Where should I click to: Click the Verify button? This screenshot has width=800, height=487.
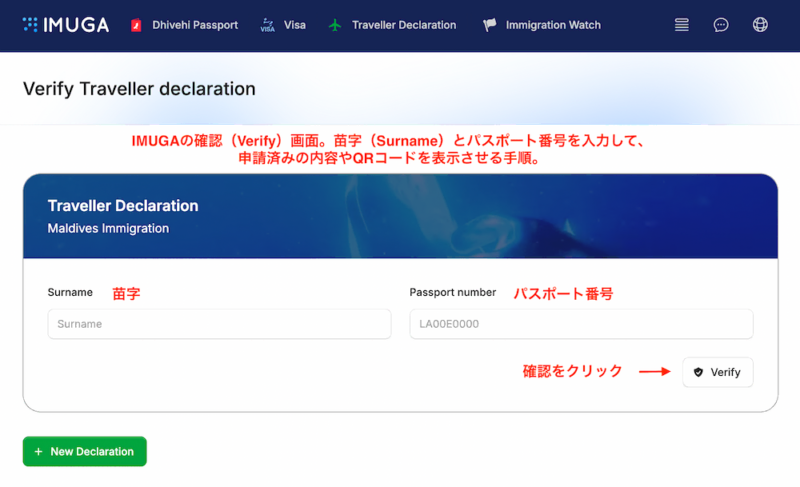[717, 372]
